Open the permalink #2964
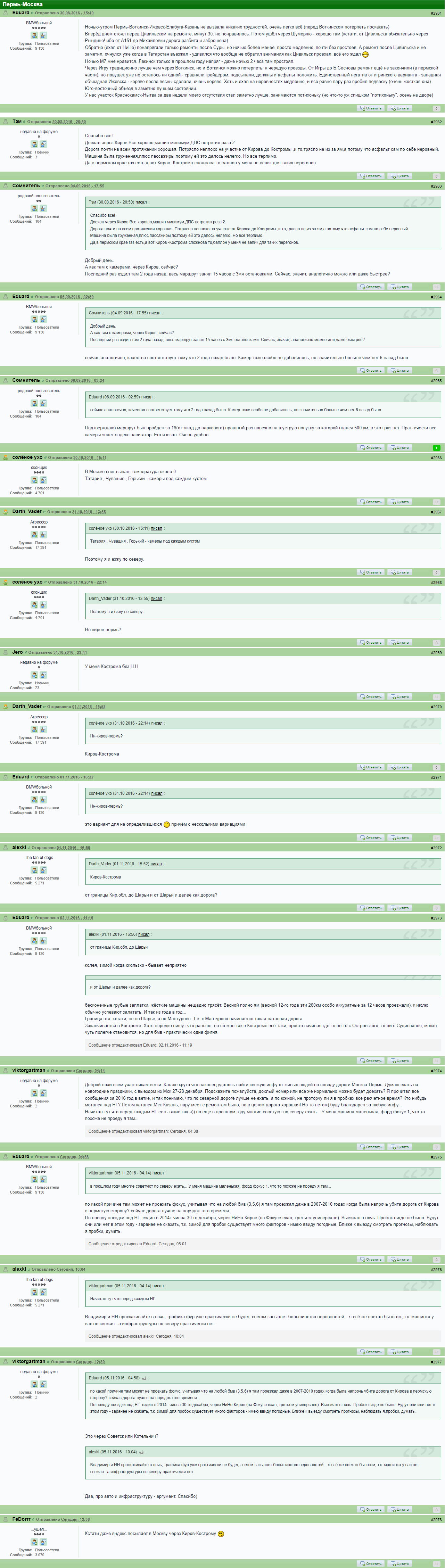Image resolution: width=445 pixels, height=1568 pixels. click(x=436, y=297)
